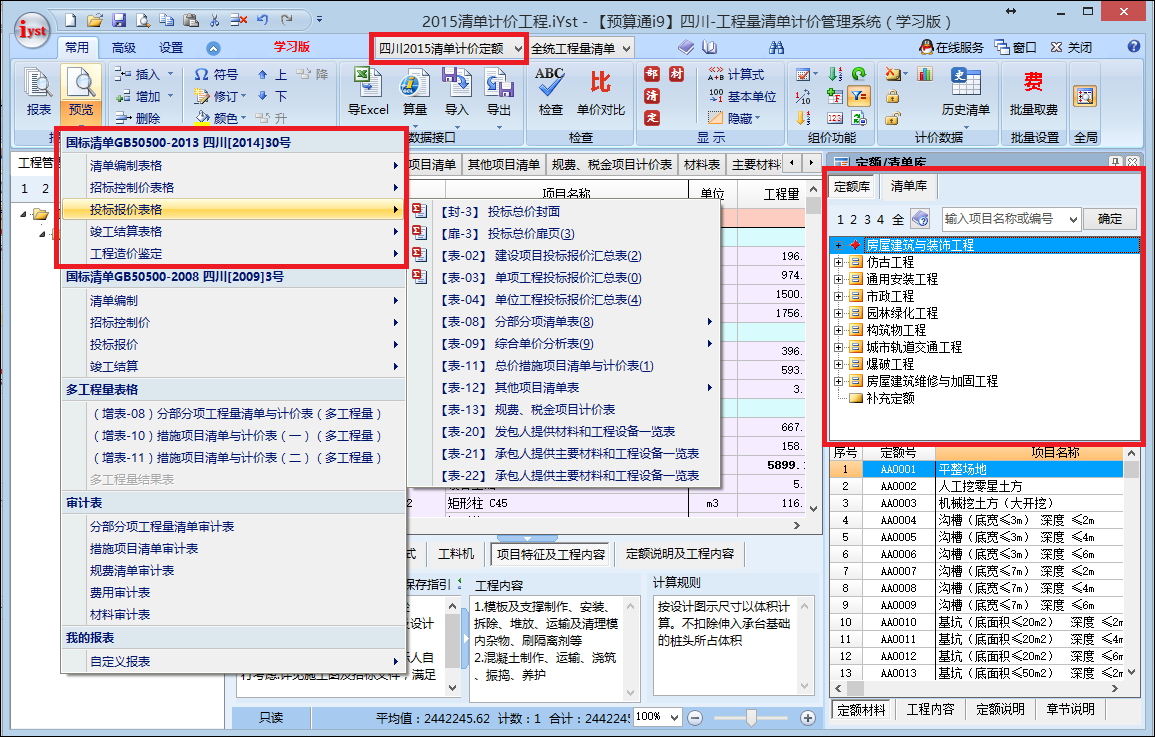Click the quota library help book icon

pyautogui.click(x=920, y=219)
